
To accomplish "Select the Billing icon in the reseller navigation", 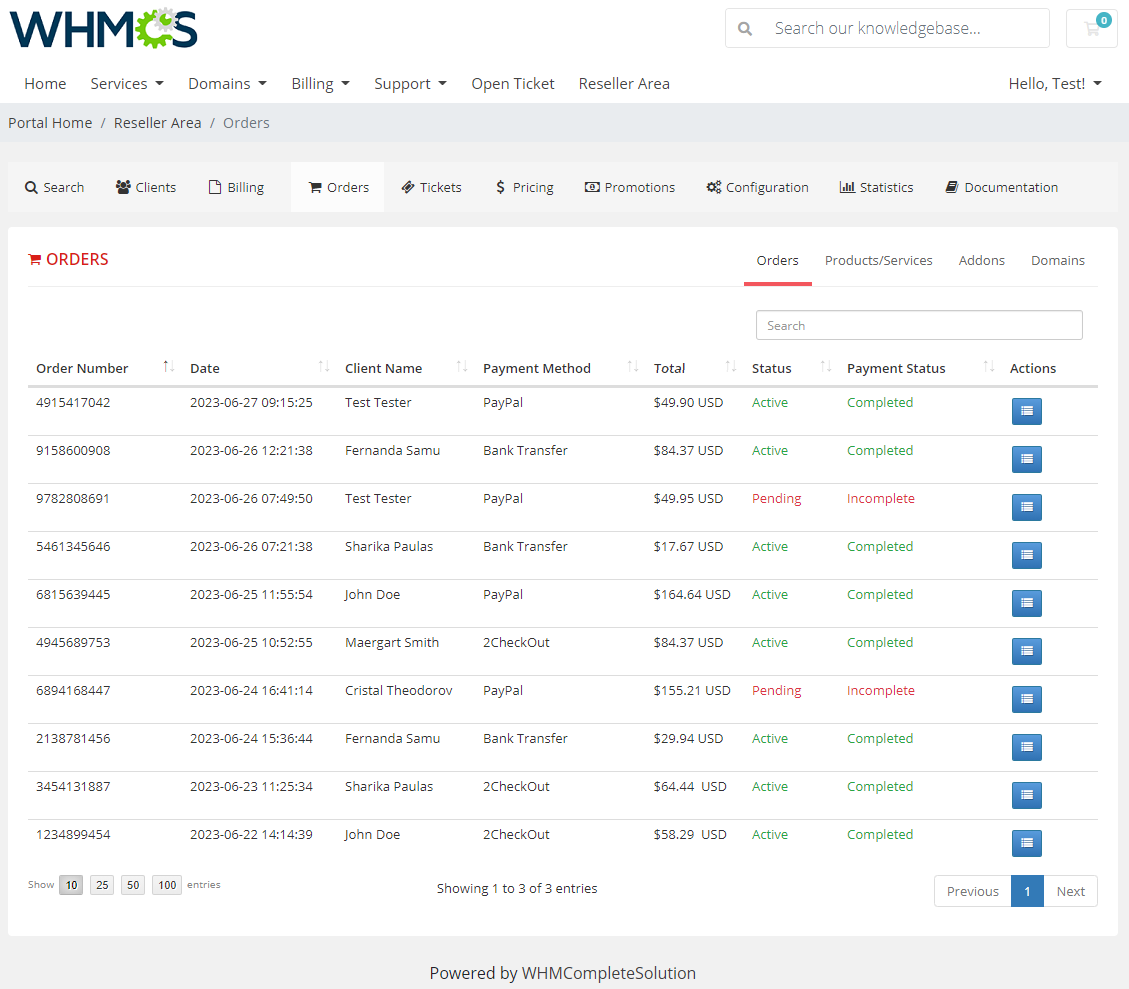I will tap(236, 187).
